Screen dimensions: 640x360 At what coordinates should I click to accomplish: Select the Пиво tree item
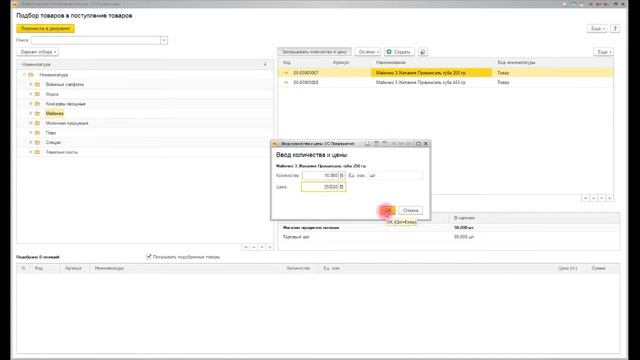(51, 133)
